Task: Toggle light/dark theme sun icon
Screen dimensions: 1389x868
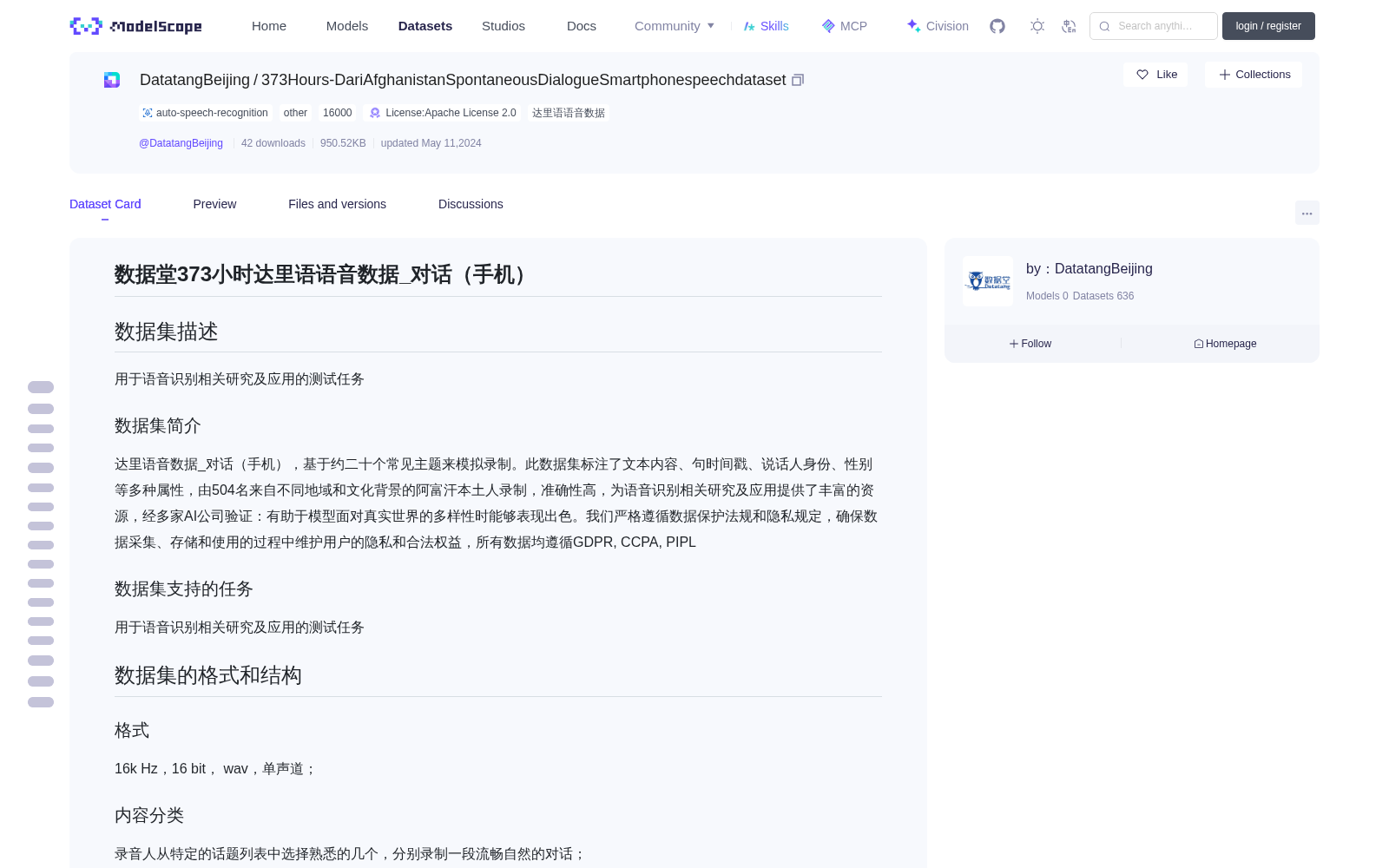Action: pyautogui.click(x=1037, y=26)
